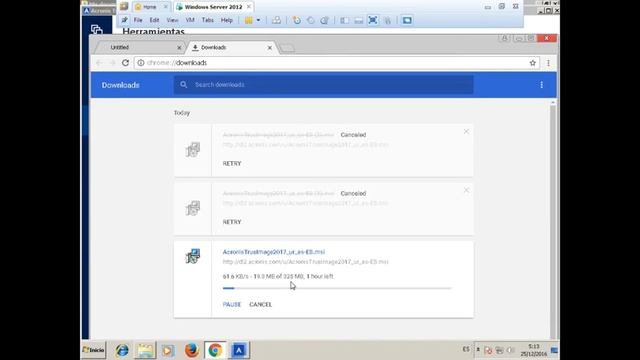
Task: Click file icon of the active download
Action: (193, 256)
